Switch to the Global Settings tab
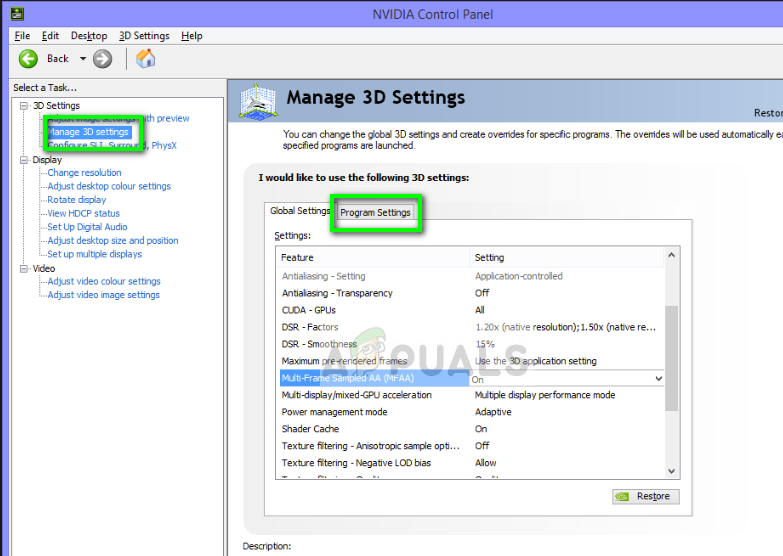Screen dimensions: 783x556 [300, 211]
